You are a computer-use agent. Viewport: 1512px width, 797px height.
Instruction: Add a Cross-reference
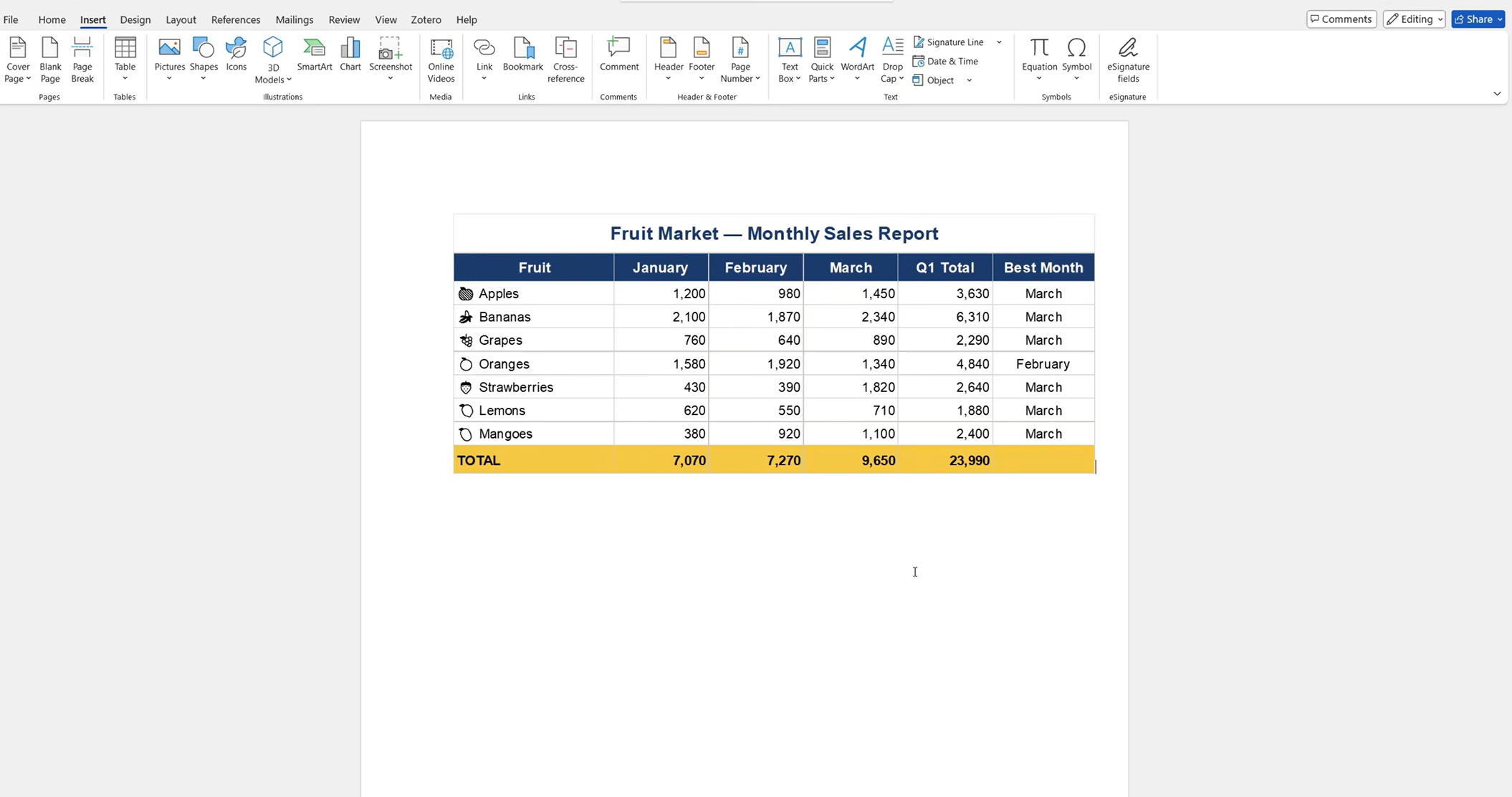pyautogui.click(x=565, y=60)
